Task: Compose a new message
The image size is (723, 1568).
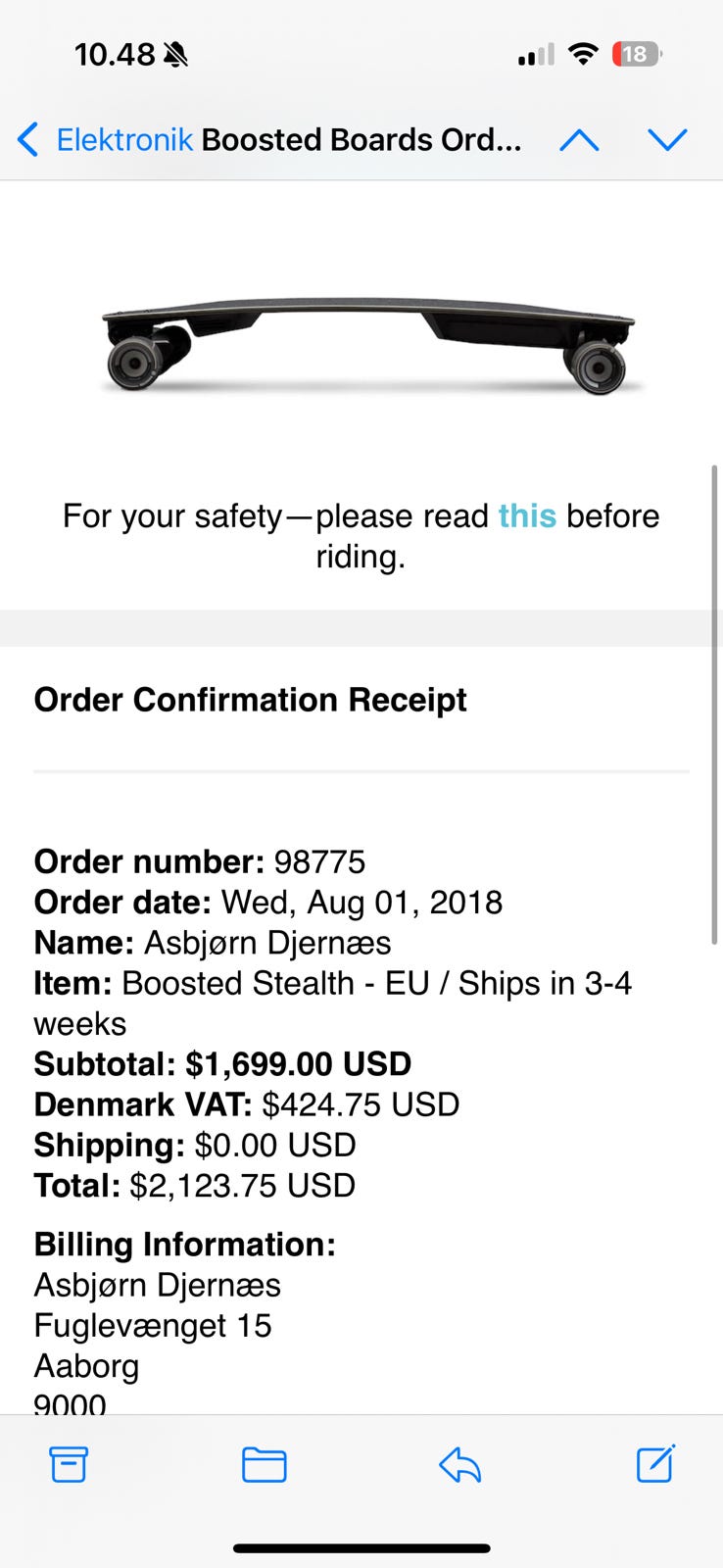Action: coord(654,1464)
